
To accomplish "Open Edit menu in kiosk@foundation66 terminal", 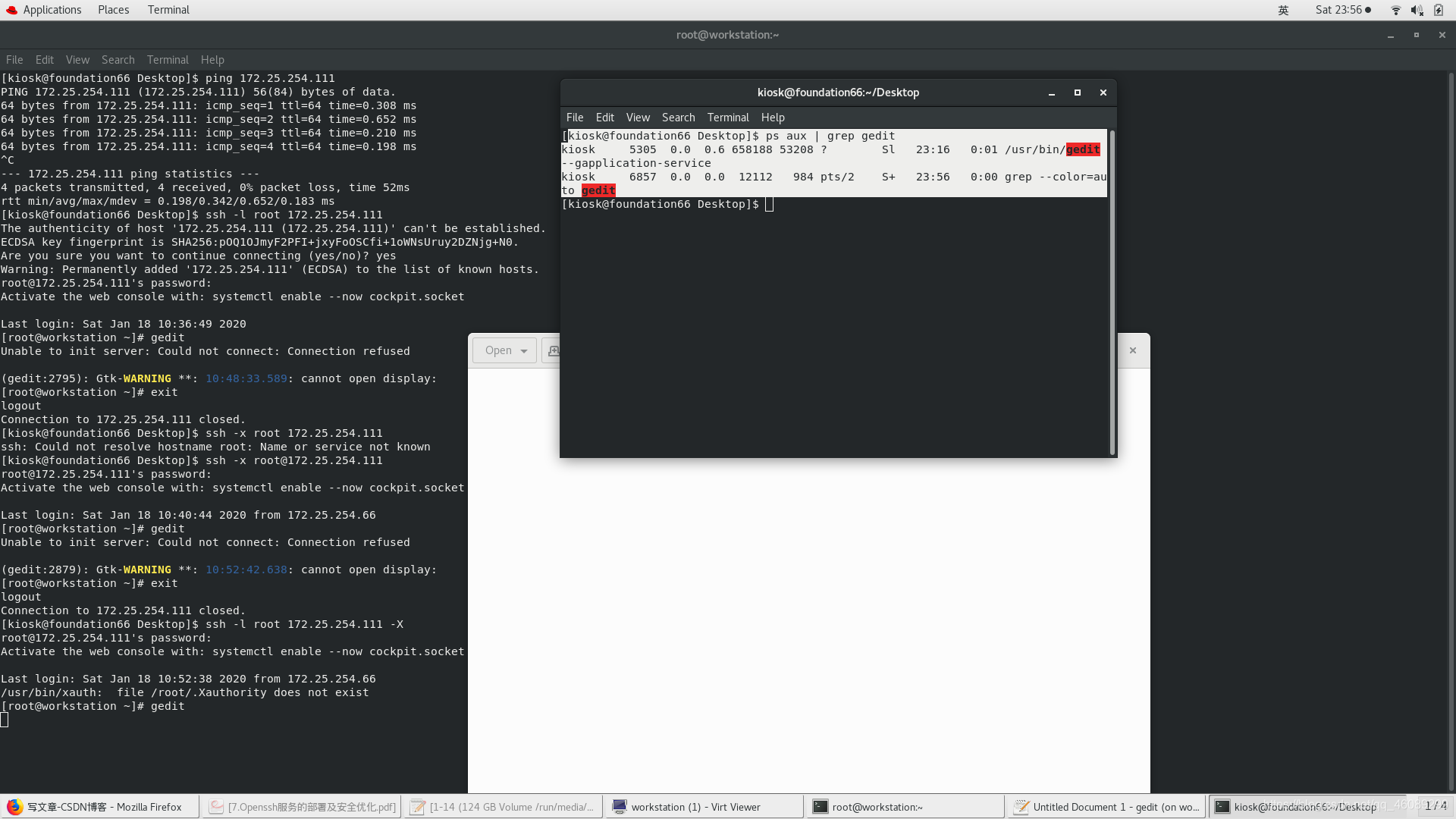I will pos(605,118).
